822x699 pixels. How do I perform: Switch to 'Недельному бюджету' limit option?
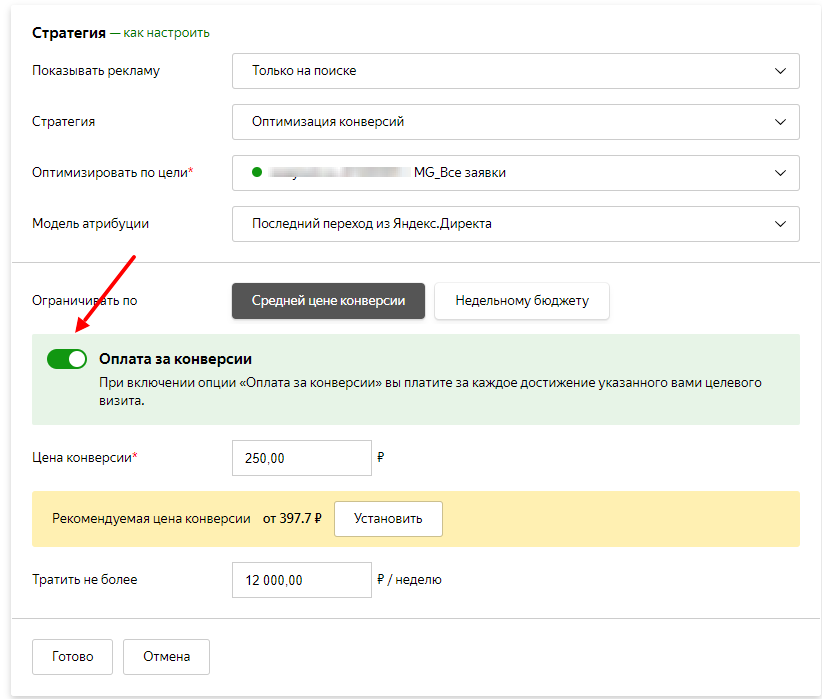click(x=521, y=301)
